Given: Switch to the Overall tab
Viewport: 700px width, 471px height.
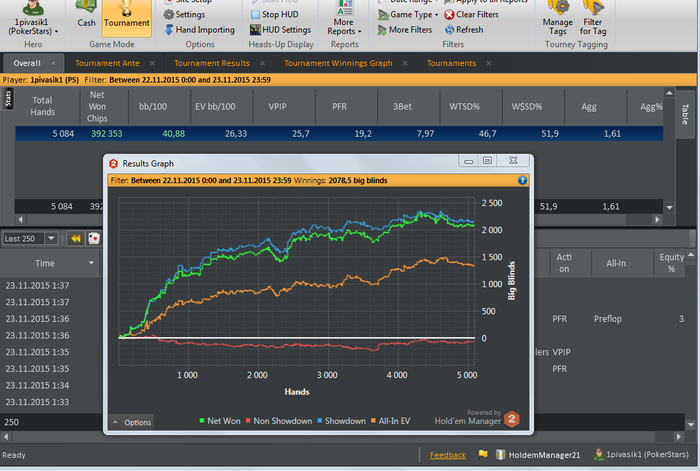Looking at the screenshot, I should click(27, 63).
